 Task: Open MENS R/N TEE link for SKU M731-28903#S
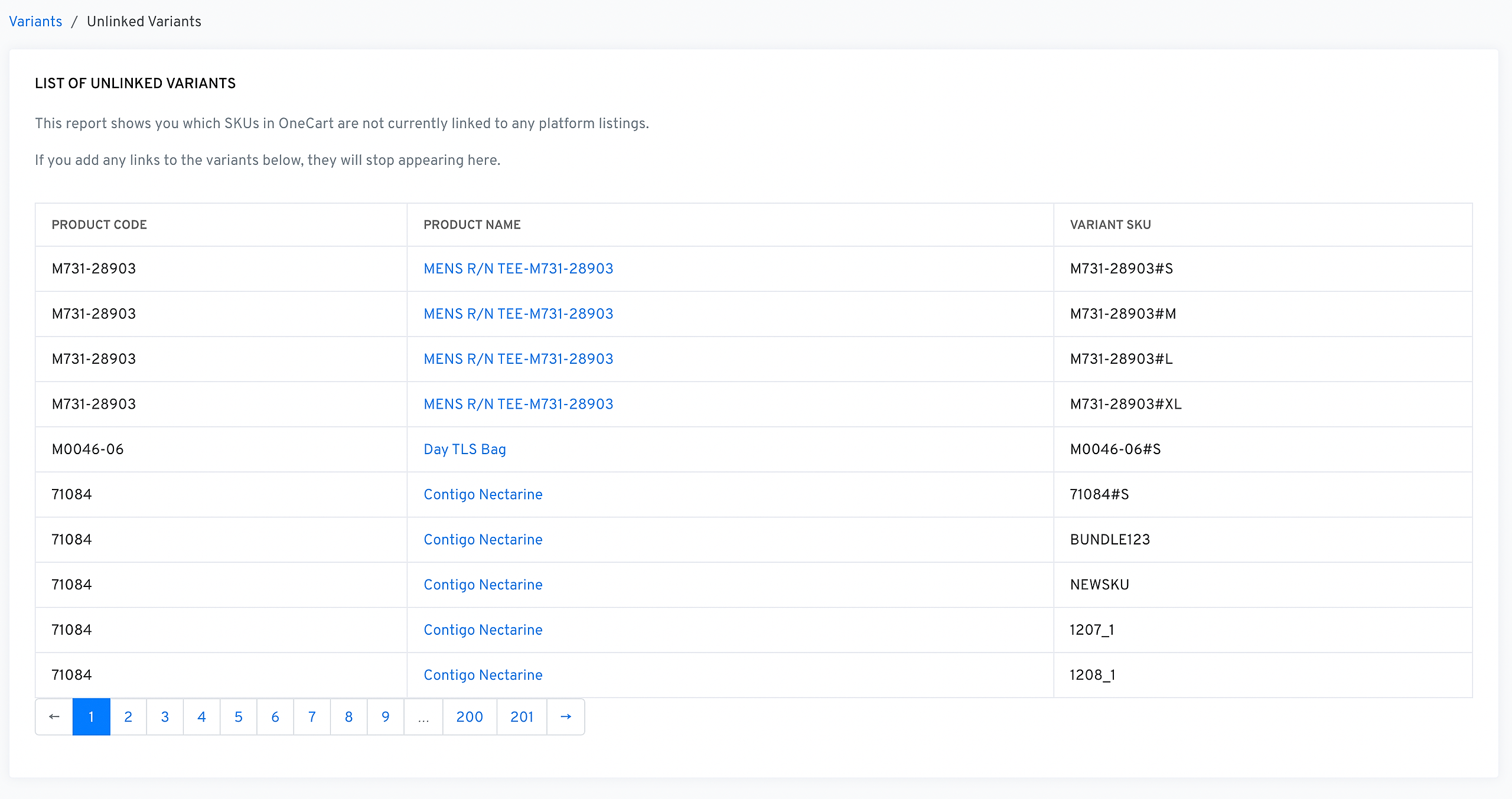(518, 269)
